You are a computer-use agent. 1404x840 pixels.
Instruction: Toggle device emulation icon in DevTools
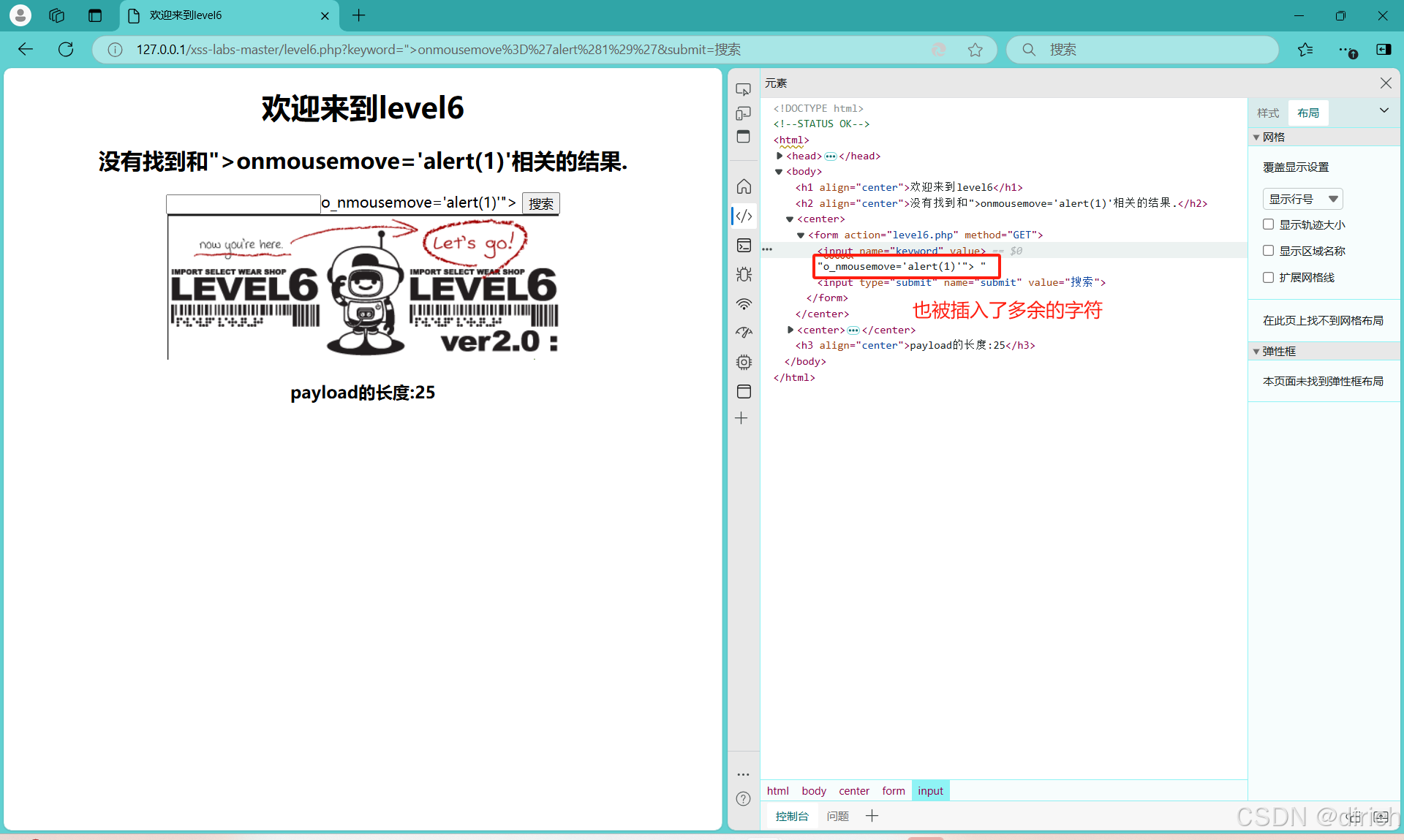point(743,113)
